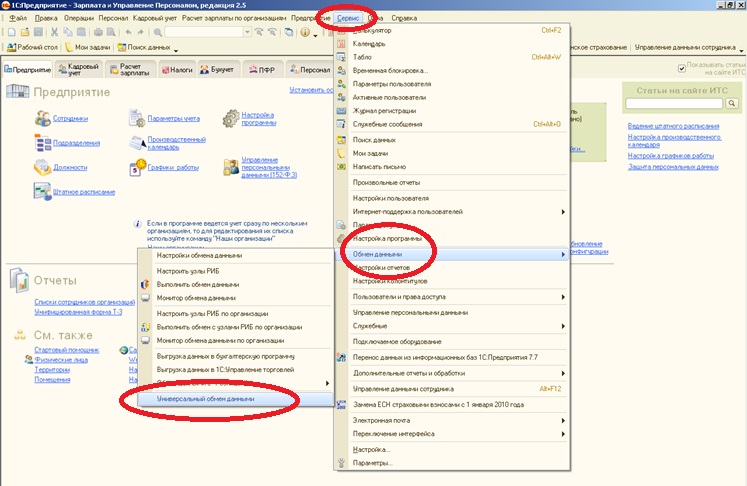Toggle the show ITS articles checkbox
Screen dimensions: 747x486
(682, 69)
